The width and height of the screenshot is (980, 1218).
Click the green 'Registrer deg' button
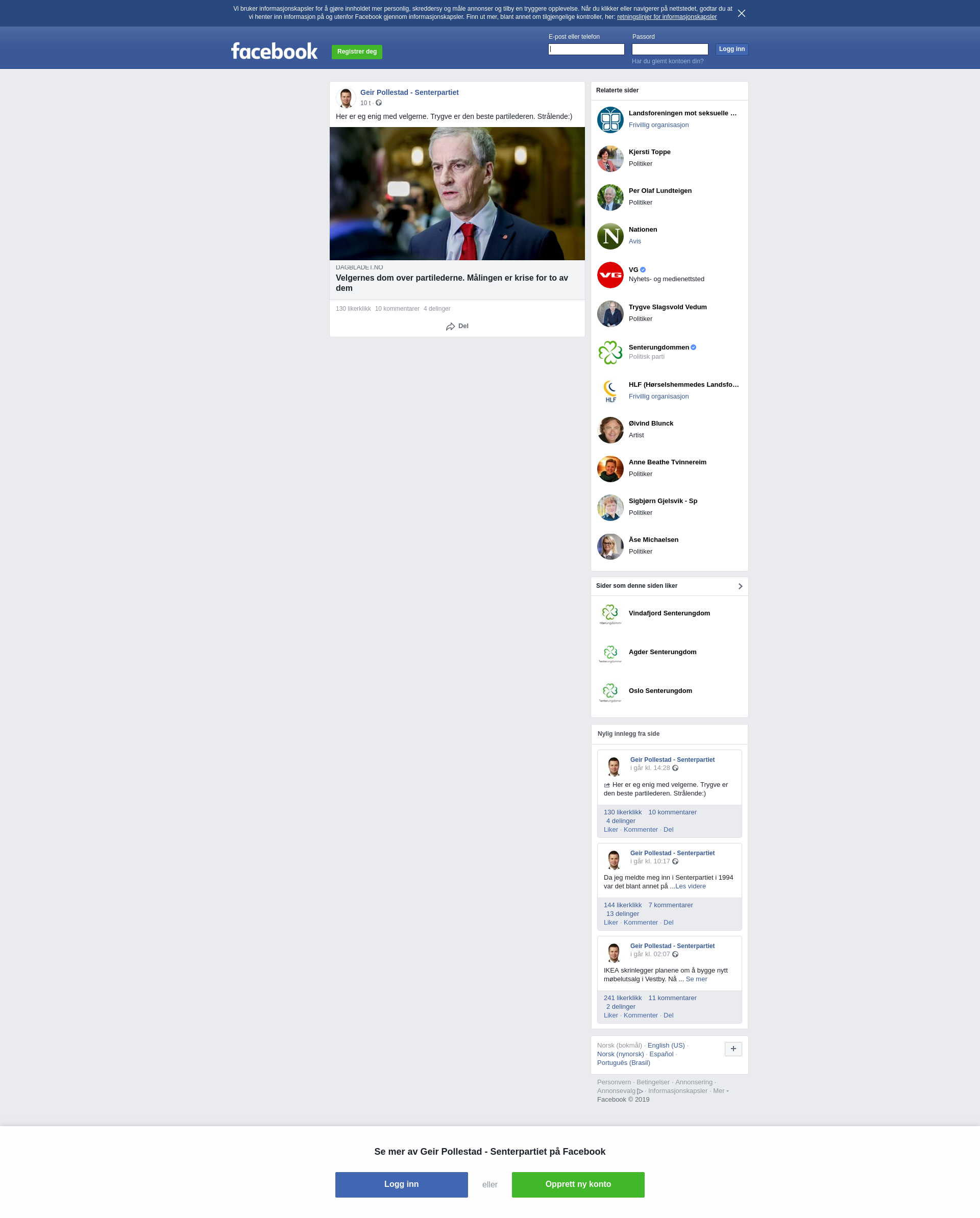coord(357,52)
